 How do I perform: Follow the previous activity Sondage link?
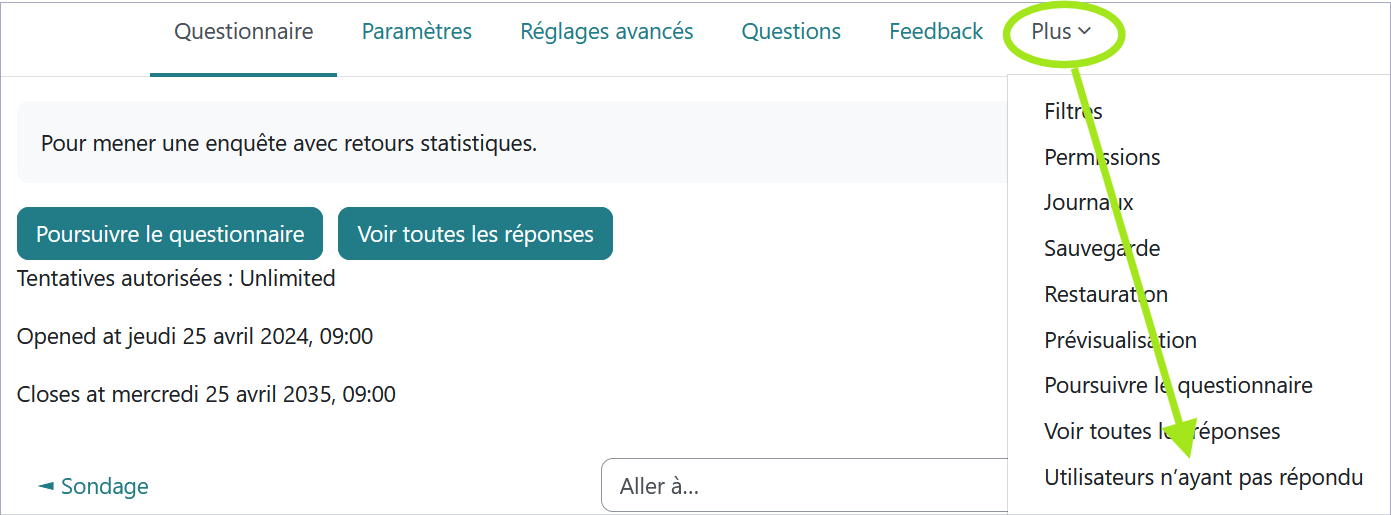pos(93,487)
